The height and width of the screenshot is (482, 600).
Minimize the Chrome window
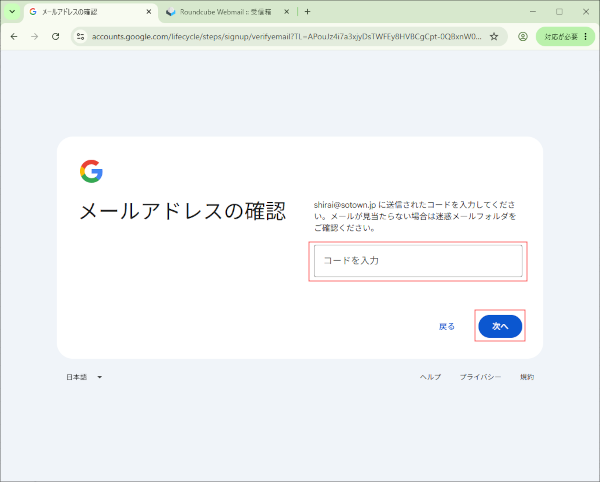tap(533, 11)
